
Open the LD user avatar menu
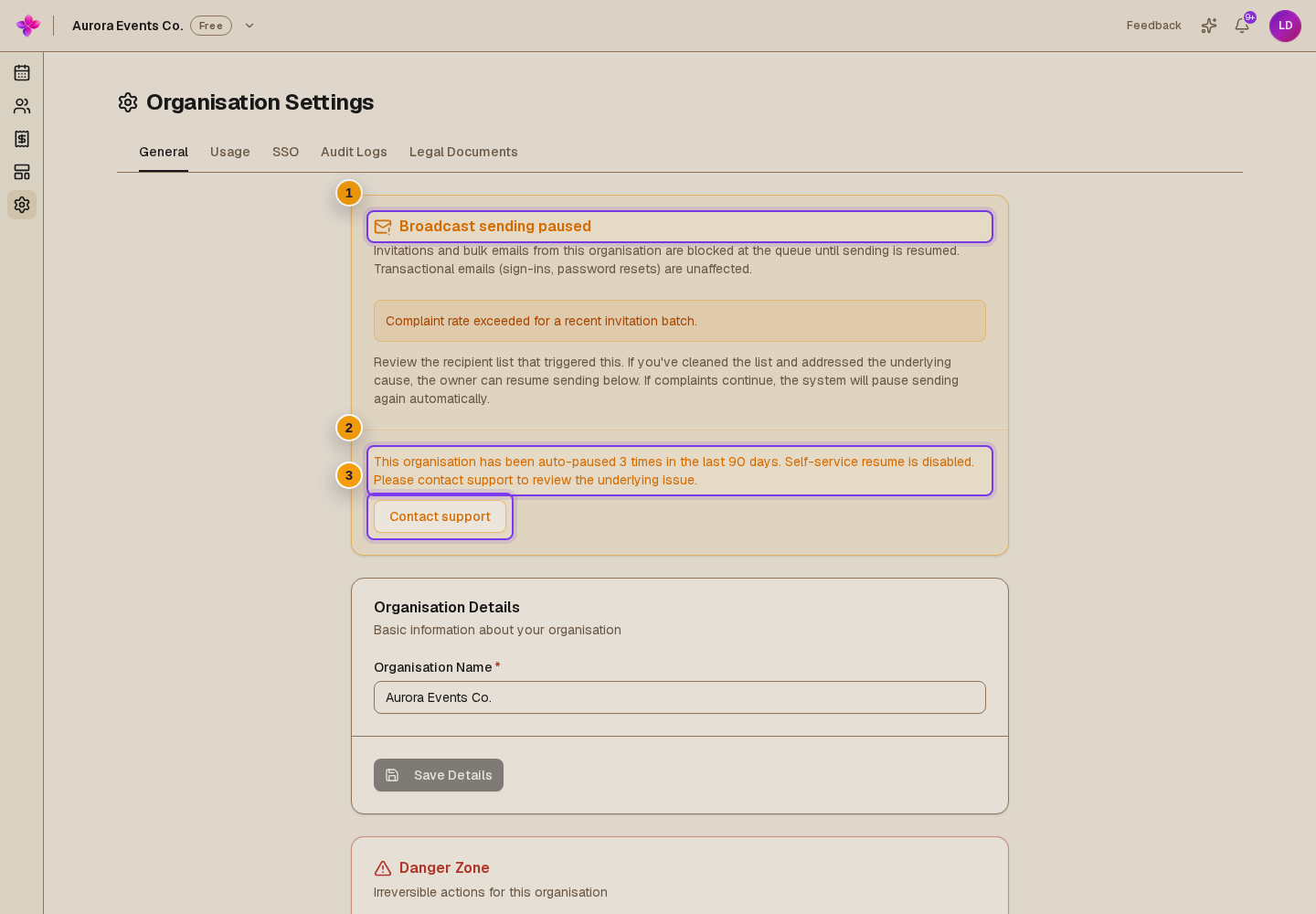coord(1285,26)
